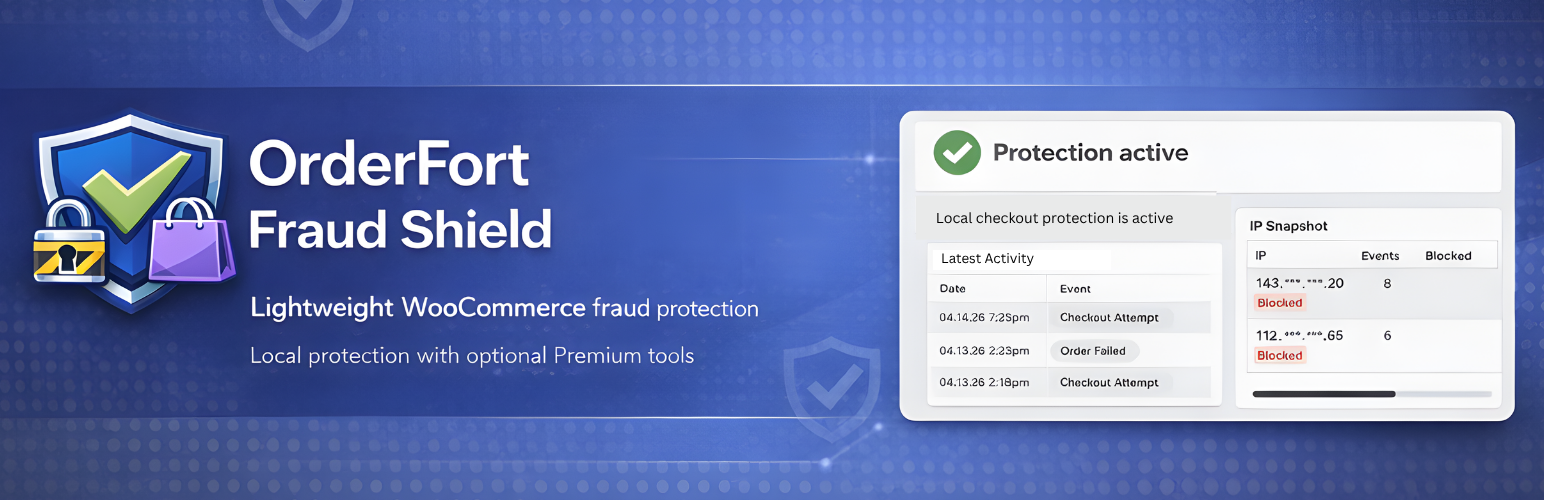Click the Event column header
Screen dimensions: 1544x500
[1075, 289]
